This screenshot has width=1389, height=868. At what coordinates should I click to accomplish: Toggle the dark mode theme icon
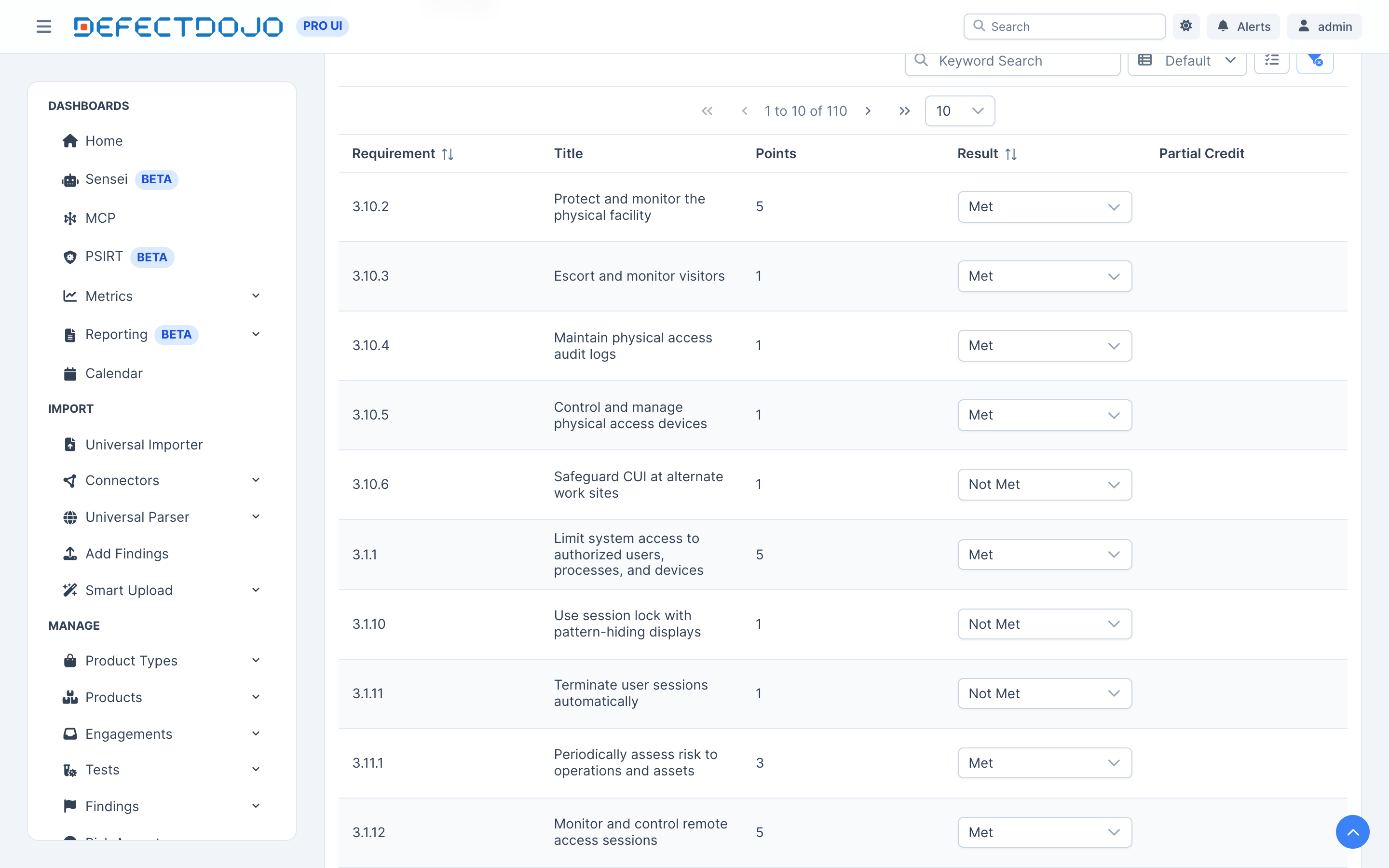coord(1186,27)
